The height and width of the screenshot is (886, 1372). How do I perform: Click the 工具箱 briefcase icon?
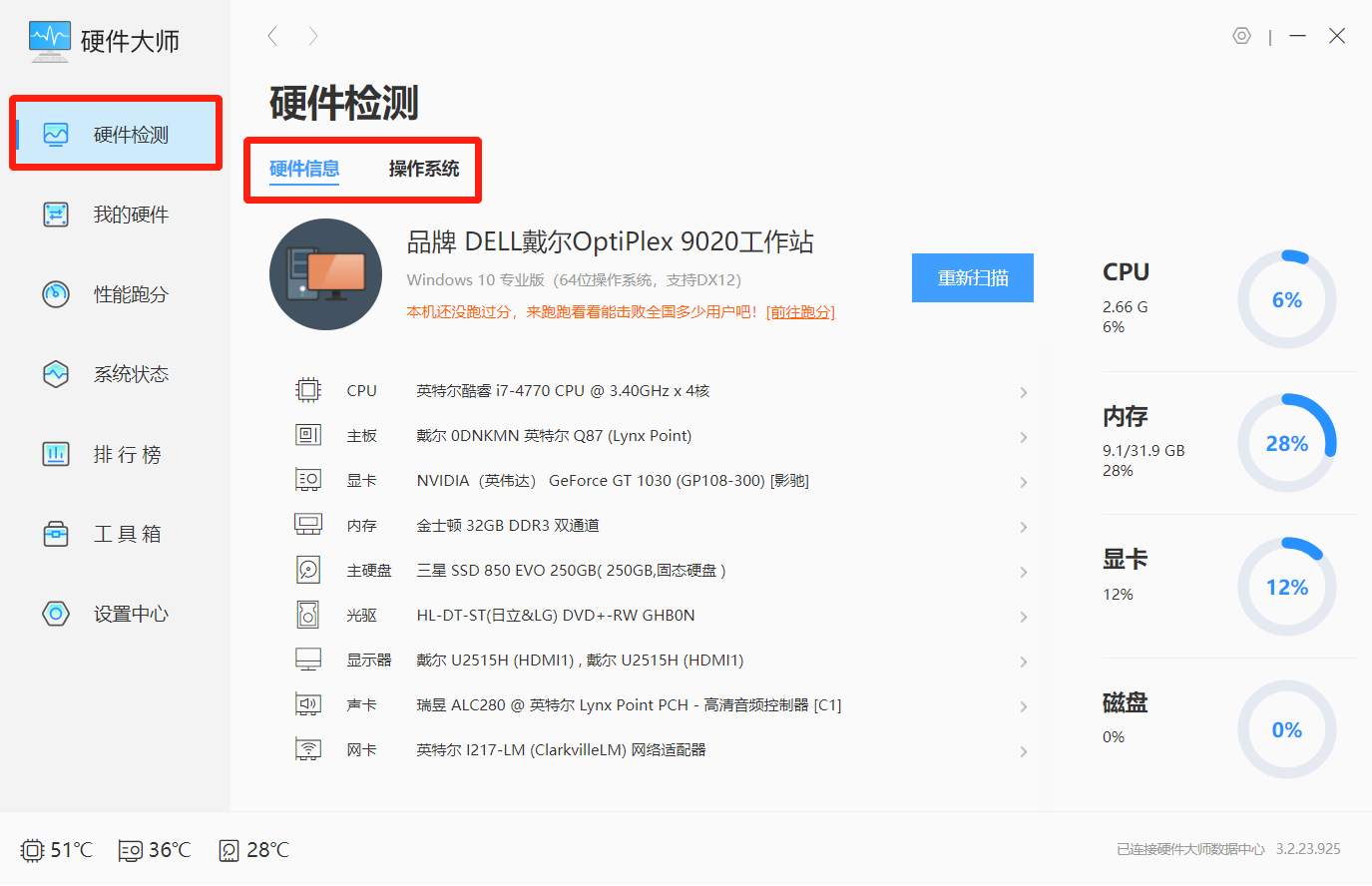56,534
